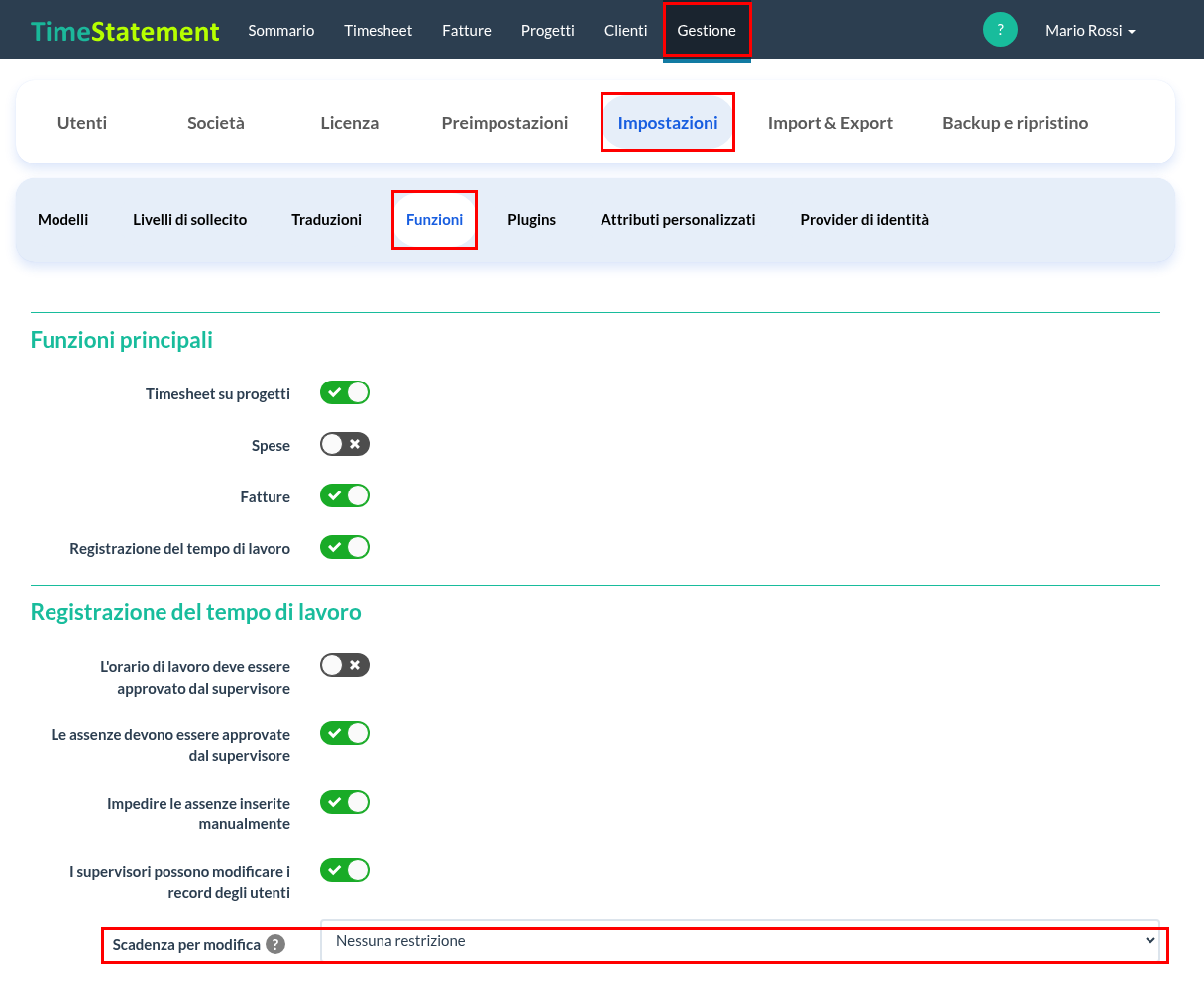
Task: Open the Traduzioni sub-tab
Action: [327, 220]
